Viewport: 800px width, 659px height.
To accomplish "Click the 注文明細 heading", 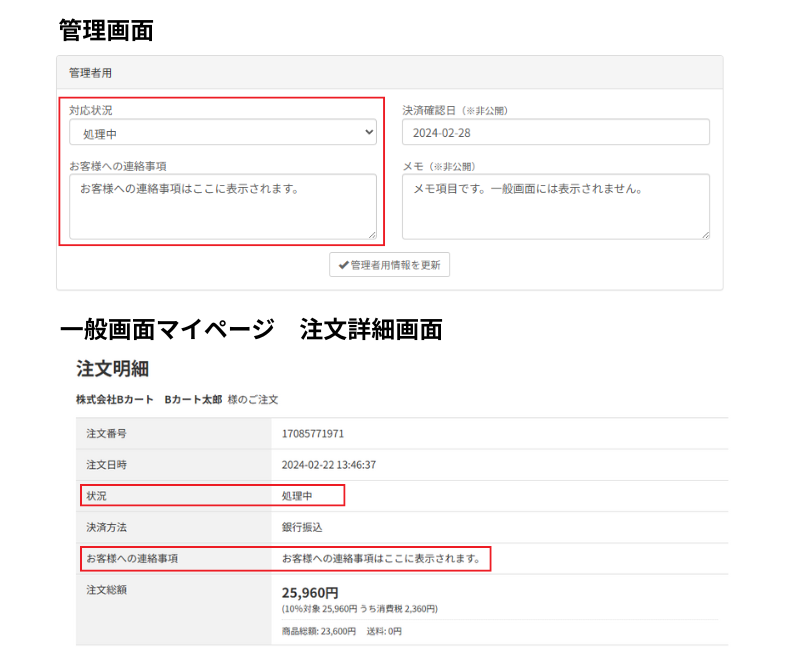I will point(113,369).
